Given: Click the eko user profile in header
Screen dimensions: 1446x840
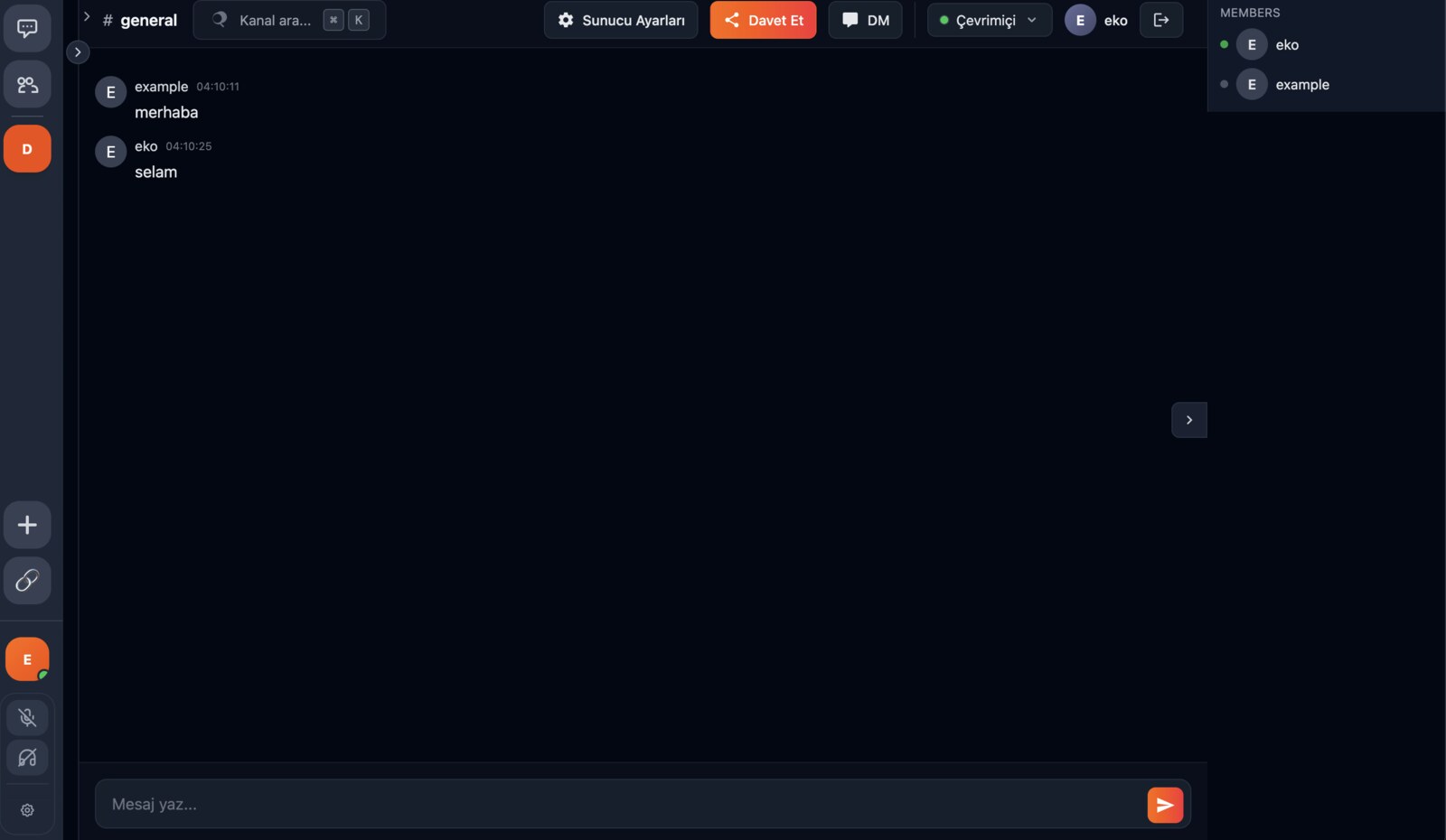Looking at the screenshot, I should (1096, 20).
